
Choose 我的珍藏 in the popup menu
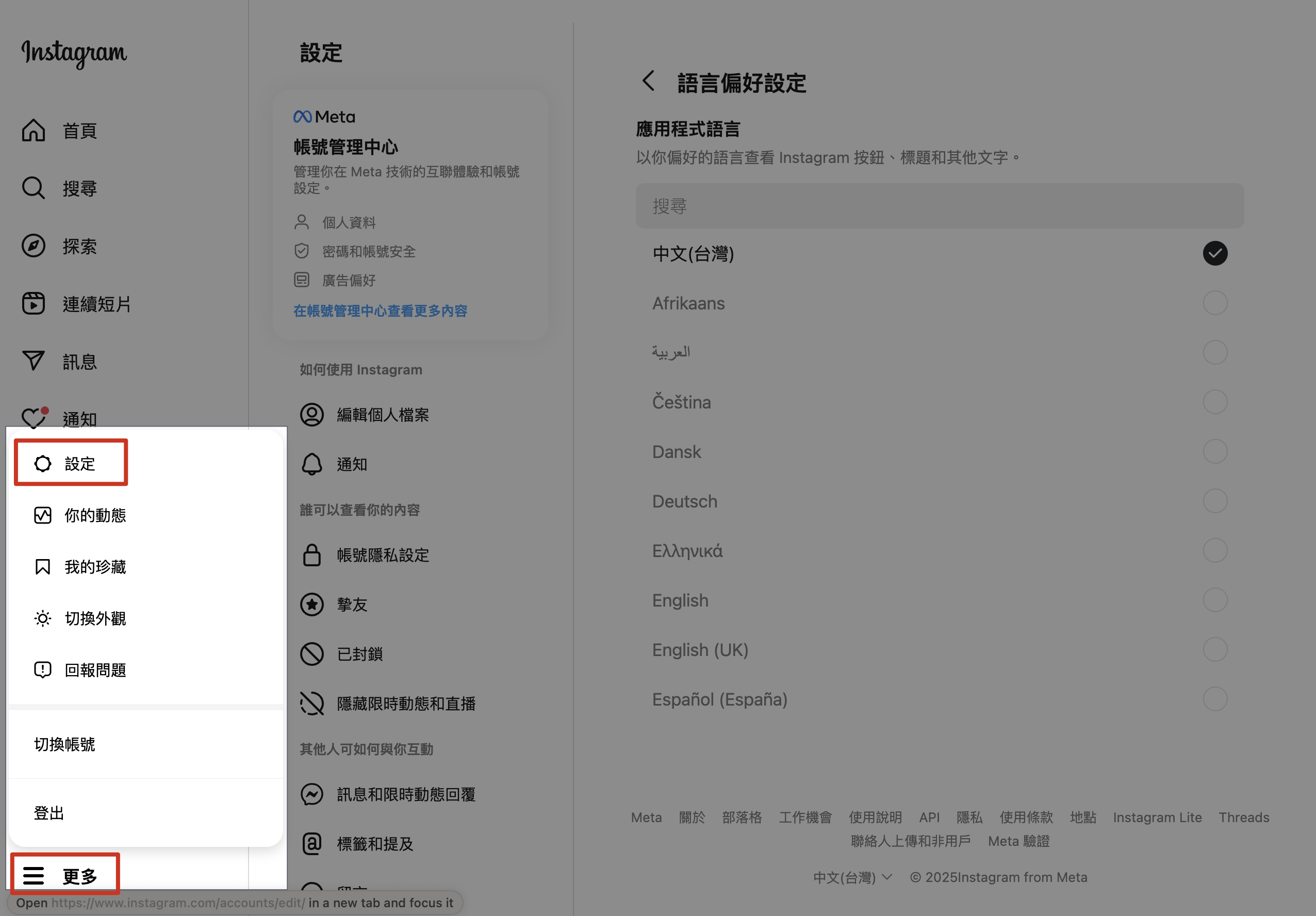pyautogui.click(x=145, y=567)
